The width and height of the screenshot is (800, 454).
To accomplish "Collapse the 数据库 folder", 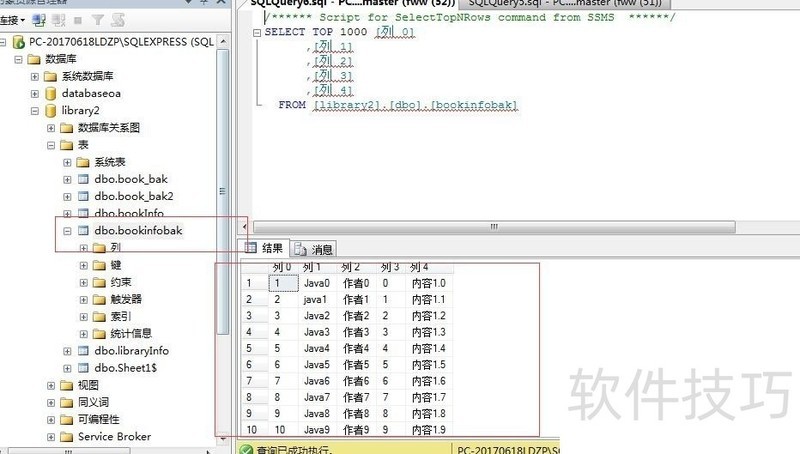I will click(18, 59).
